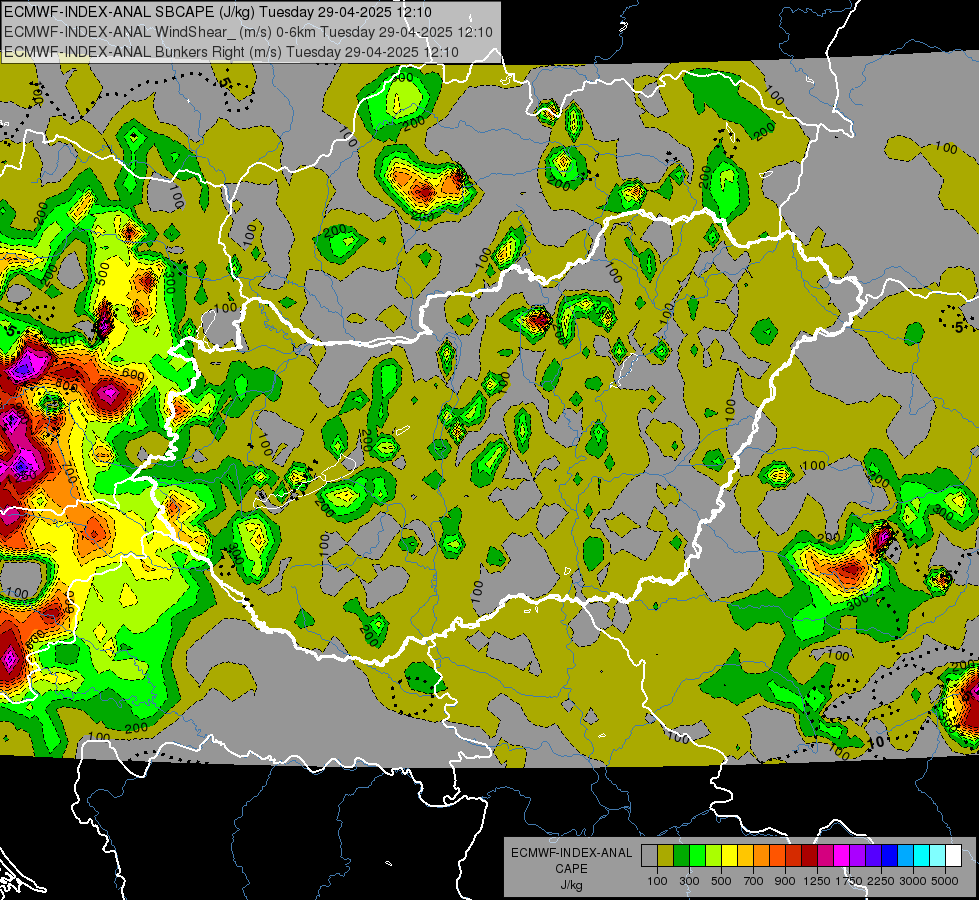Click the 300 value in the legend
The height and width of the screenshot is (900, 979).
pos(689,881)
